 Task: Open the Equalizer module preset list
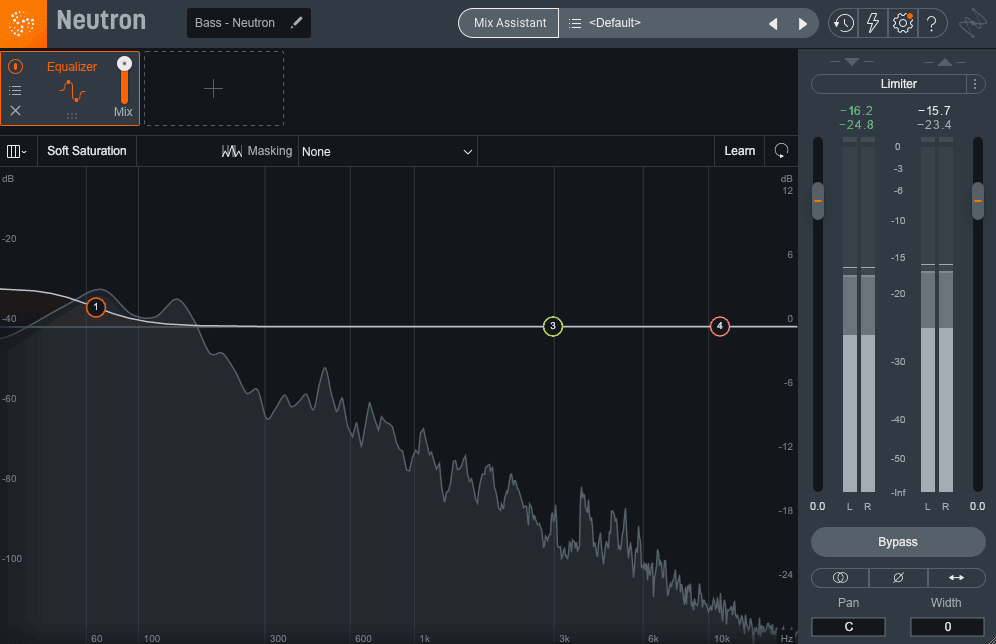point(15,90)
